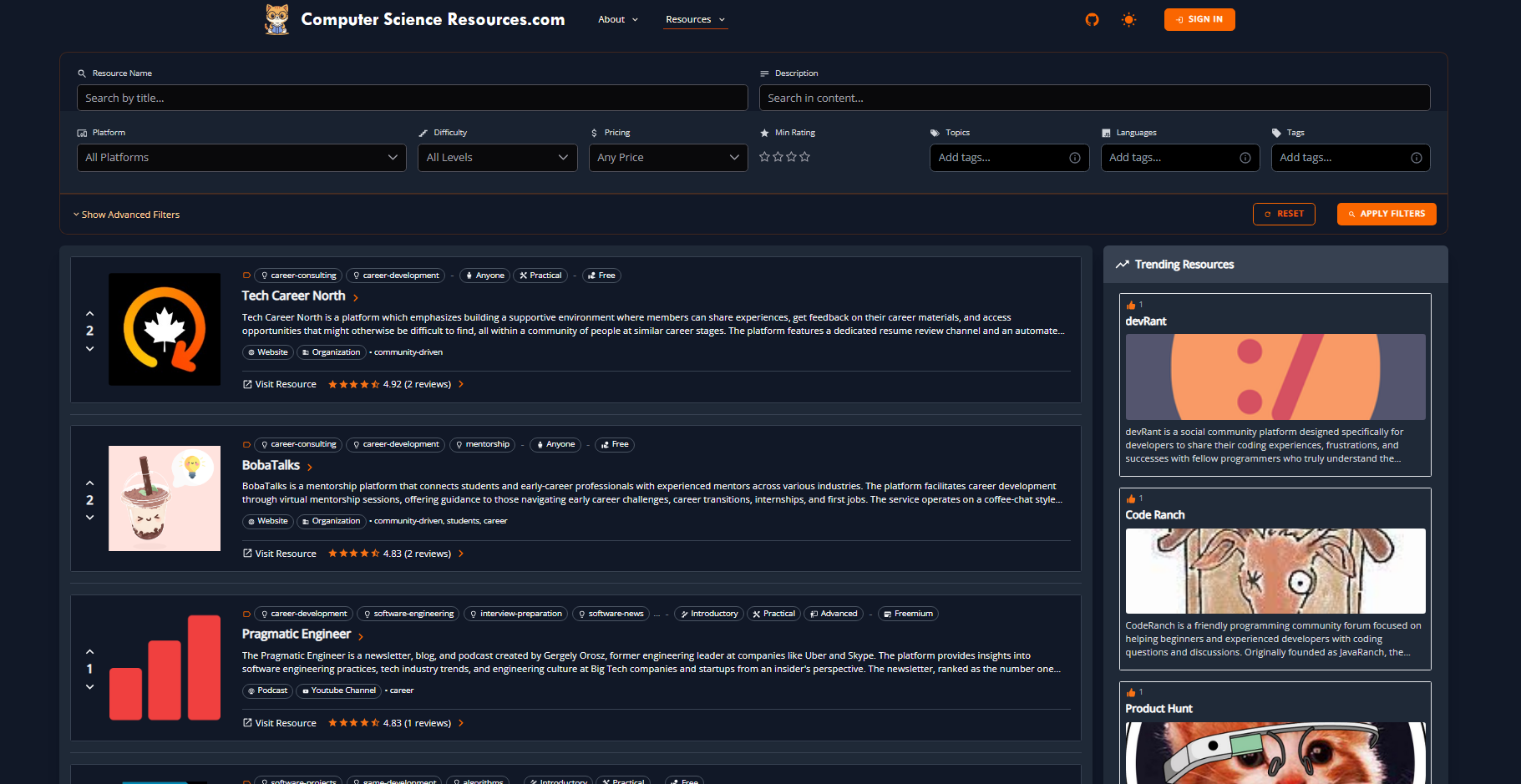The height and width of the screenshot is (784, 1521).
Task: Set minimum rating to three stars
Action: click(791, 156)
